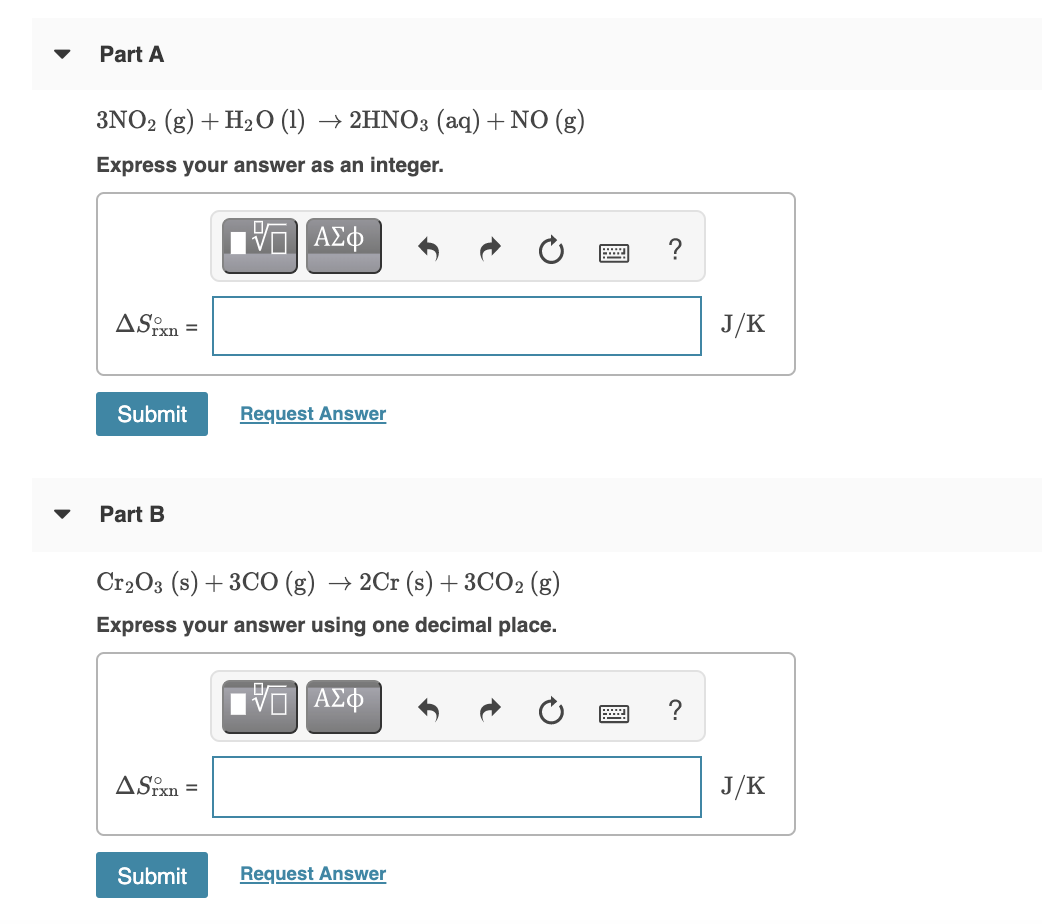The height and width of the screenshot is (924, 1042).
Task: Reset the Part B answer field
Action: [551, 712]
